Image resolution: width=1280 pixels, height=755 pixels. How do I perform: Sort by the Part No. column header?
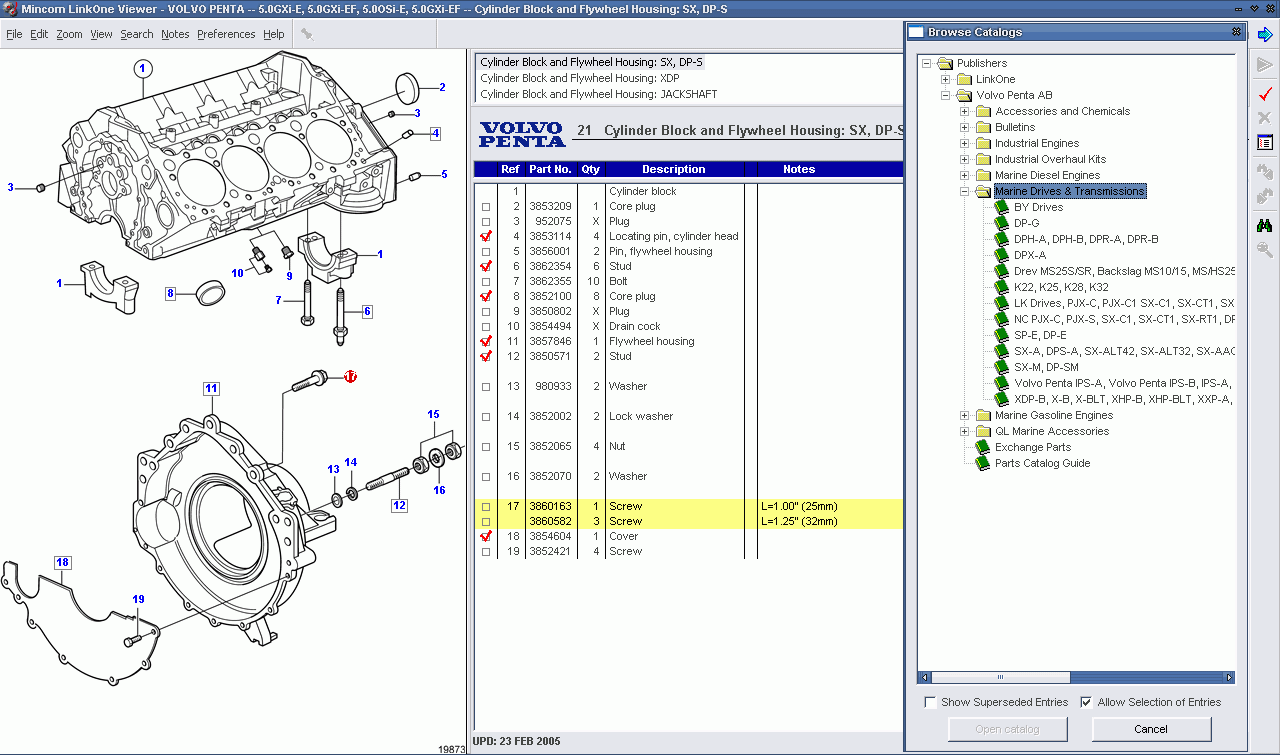coord(550,169)
